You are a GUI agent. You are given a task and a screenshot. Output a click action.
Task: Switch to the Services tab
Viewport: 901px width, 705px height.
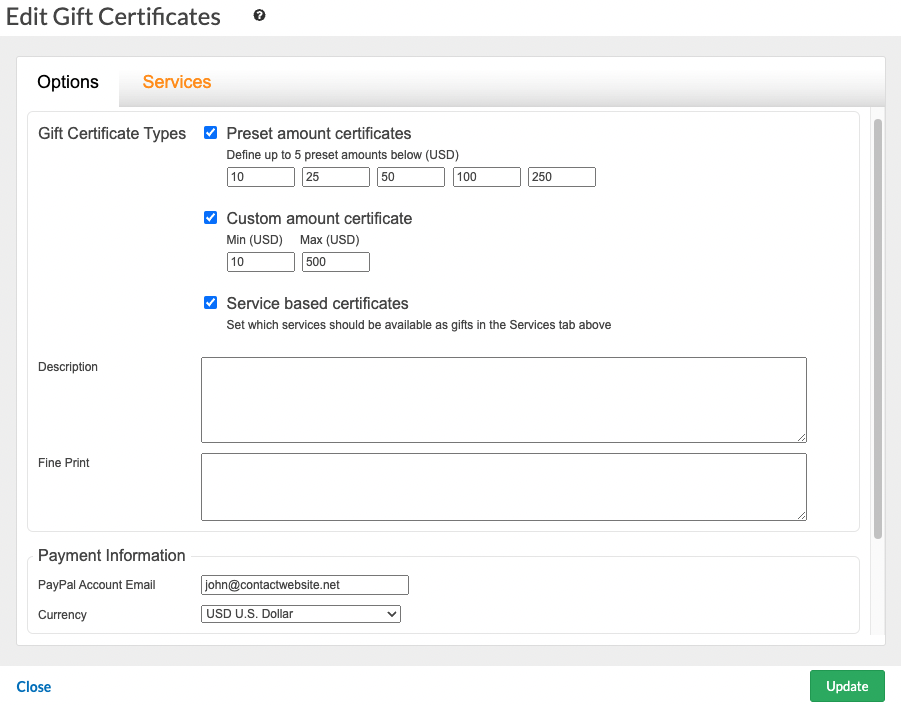coord(176,81)
